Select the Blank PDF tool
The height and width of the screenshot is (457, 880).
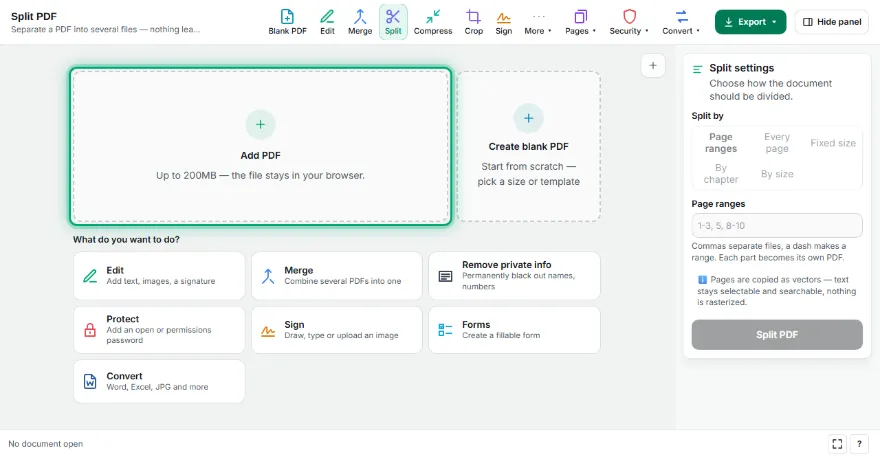coord(287,22)
